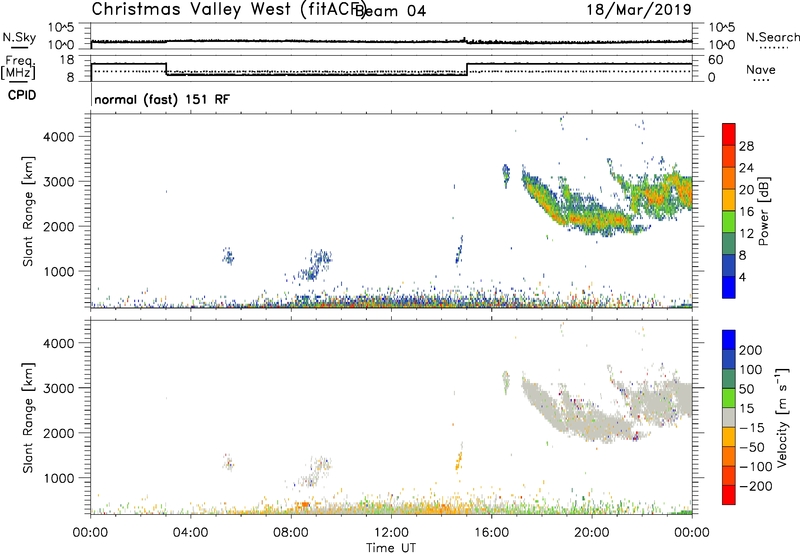800x554 pixels.
Task: Click the '20:00' time axis tick label
Action: tap(591, 533)
